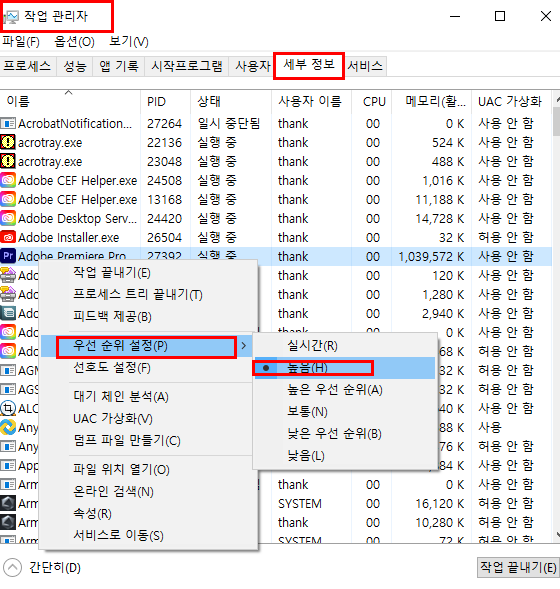Sort by the CPU column header
This screenshot has width=560, height=589.
372,101
